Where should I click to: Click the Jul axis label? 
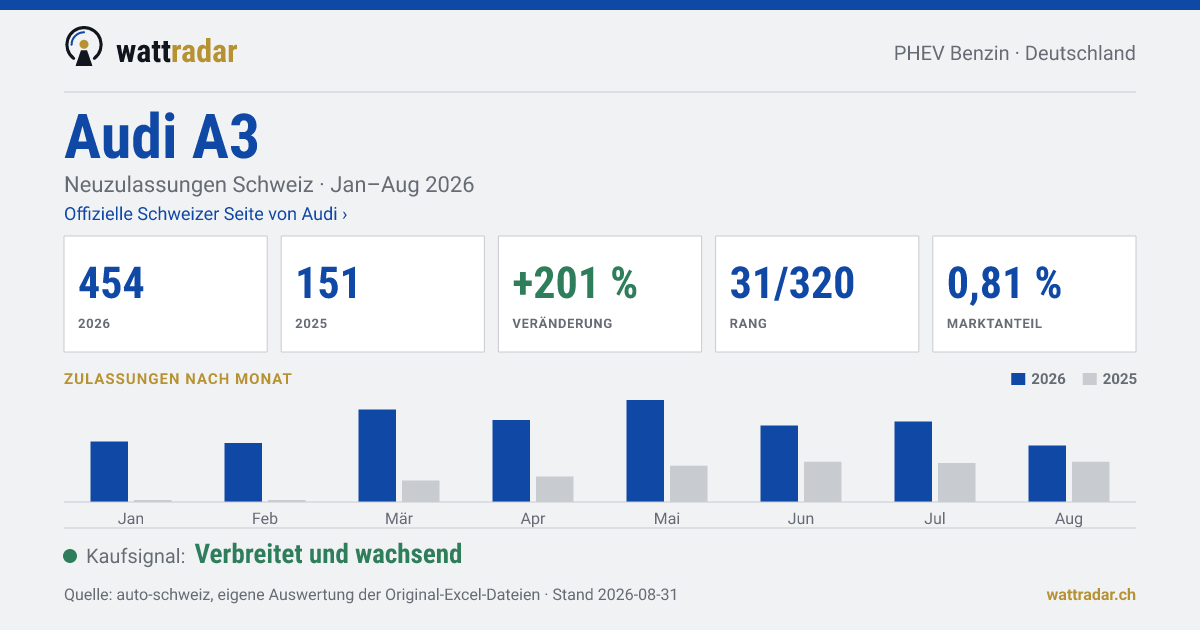[x=935, y=519]
